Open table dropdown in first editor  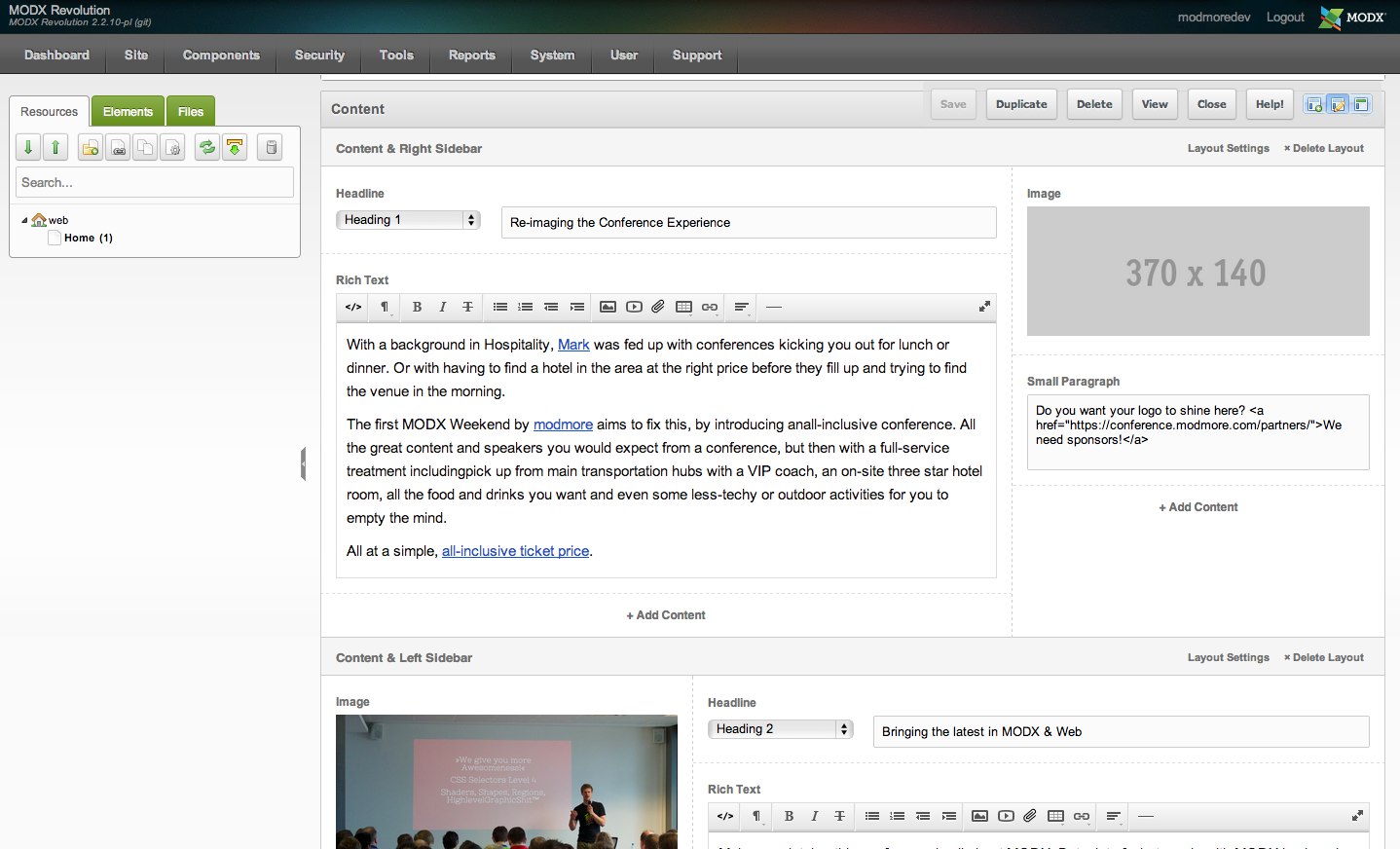coord(683,307)
